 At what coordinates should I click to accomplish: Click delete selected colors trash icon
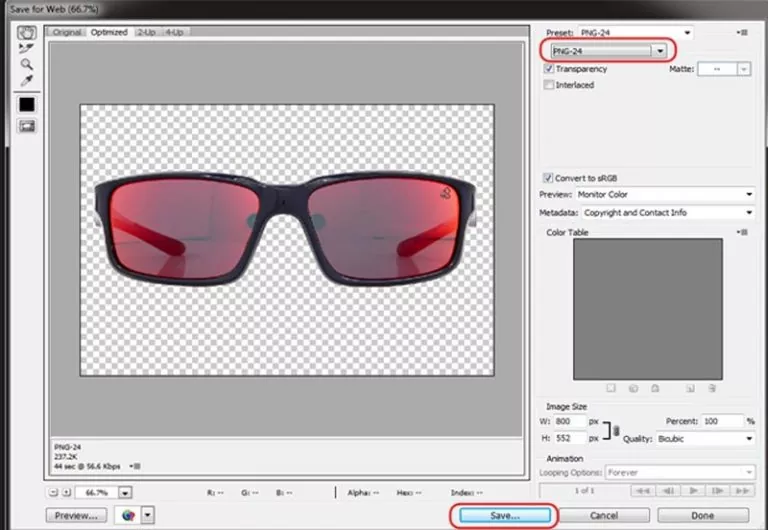(x=712, y=388)
